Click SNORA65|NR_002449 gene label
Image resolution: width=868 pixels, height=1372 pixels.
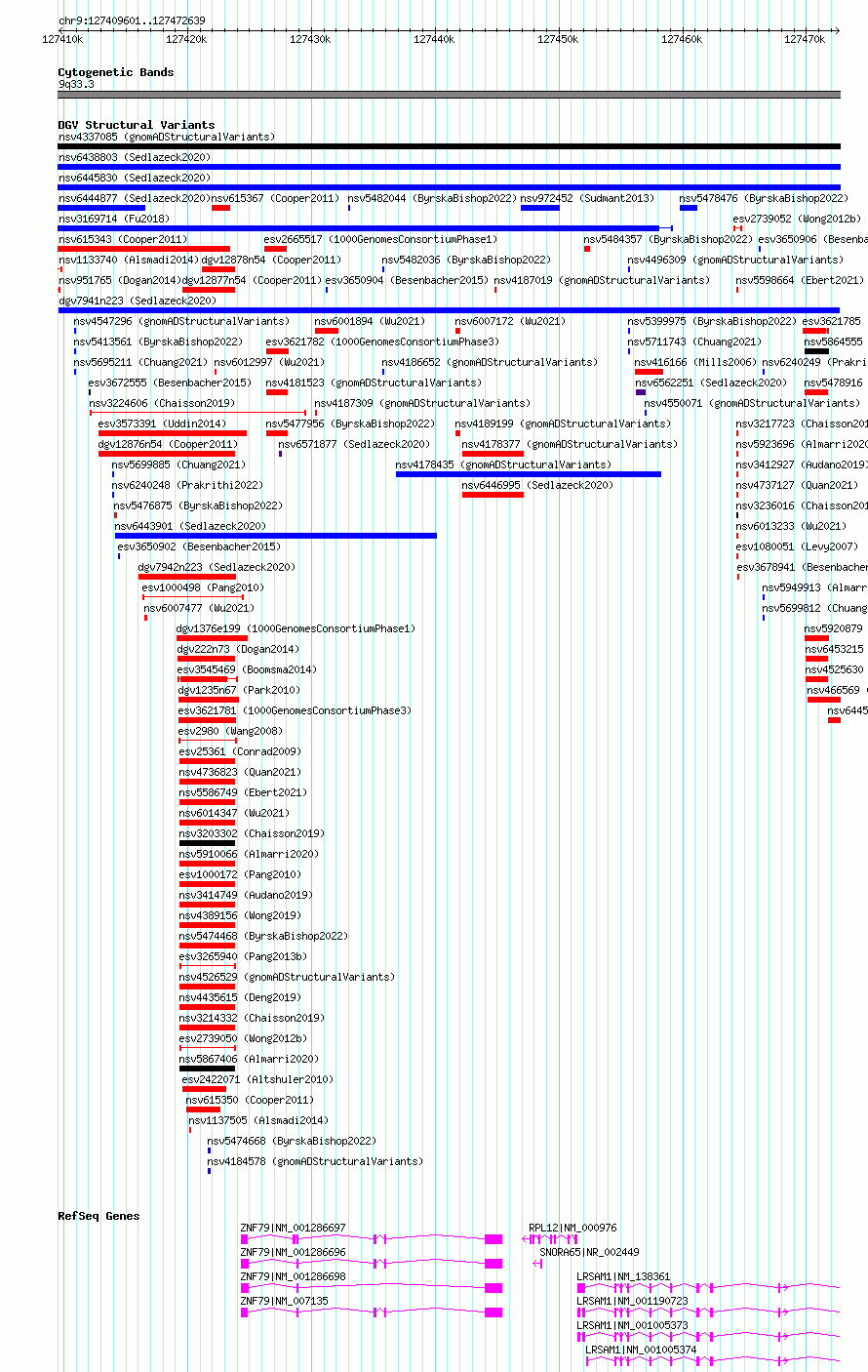point(590,1252)
